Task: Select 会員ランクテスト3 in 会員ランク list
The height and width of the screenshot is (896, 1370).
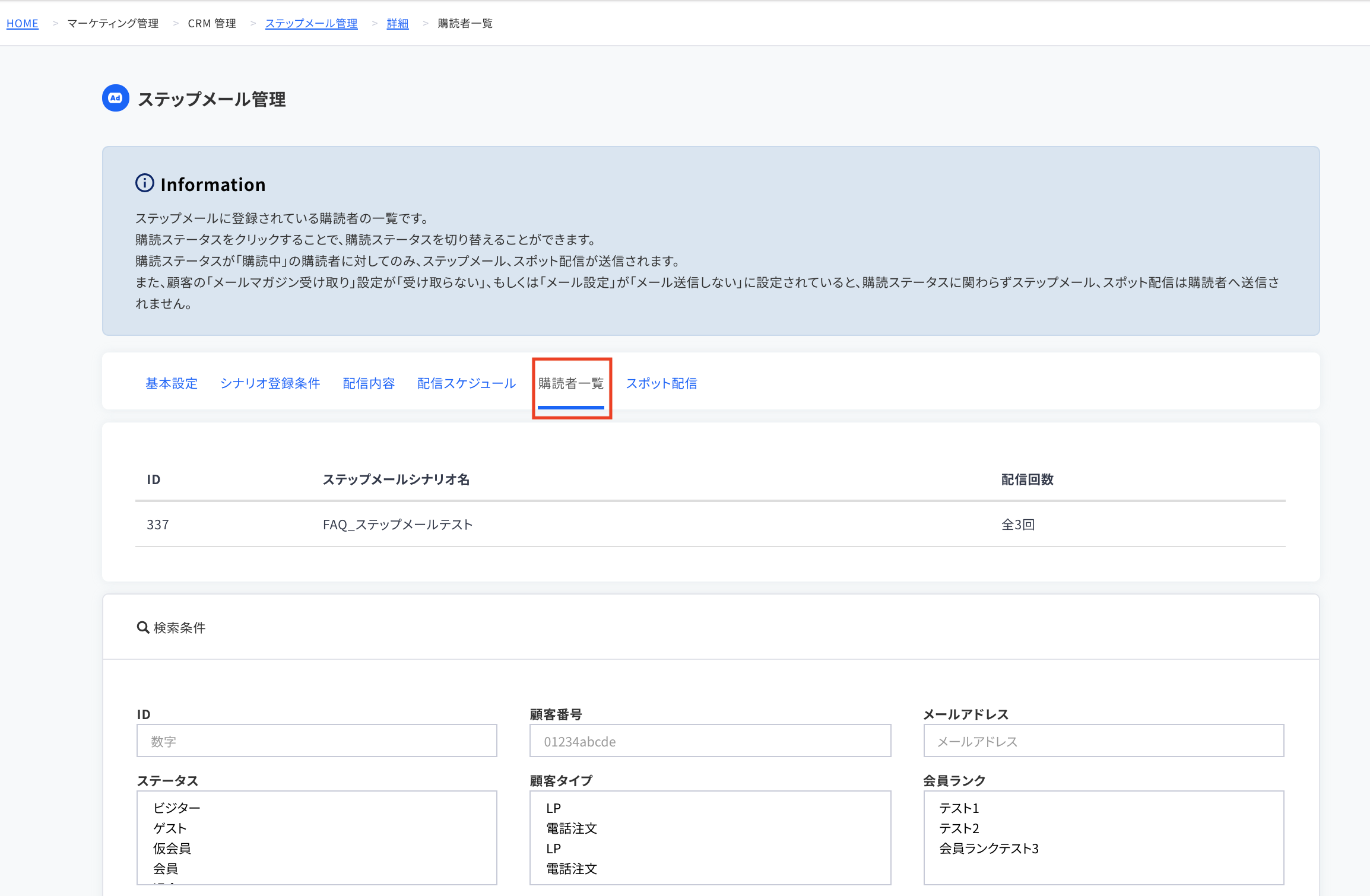Action: pyautogui.click(x=989, y=848)
